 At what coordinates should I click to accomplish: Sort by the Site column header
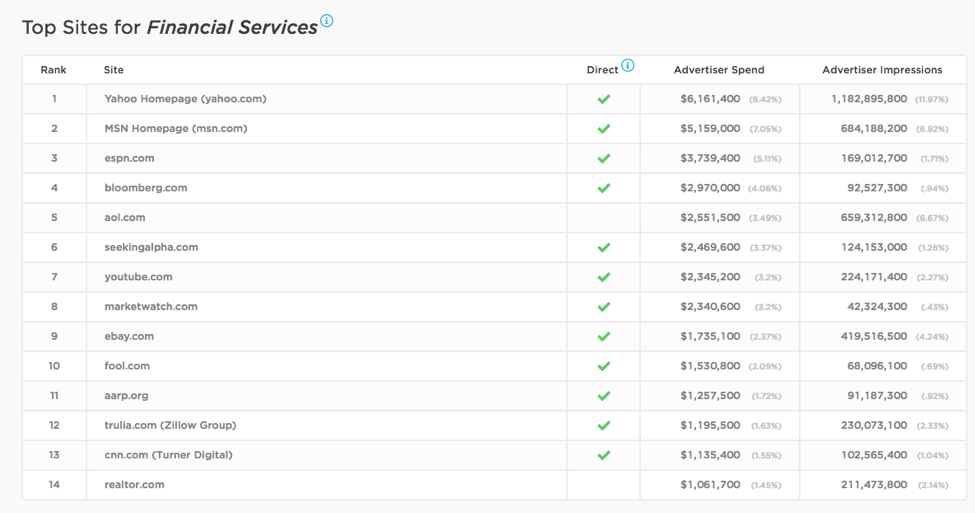coord(113,70)
